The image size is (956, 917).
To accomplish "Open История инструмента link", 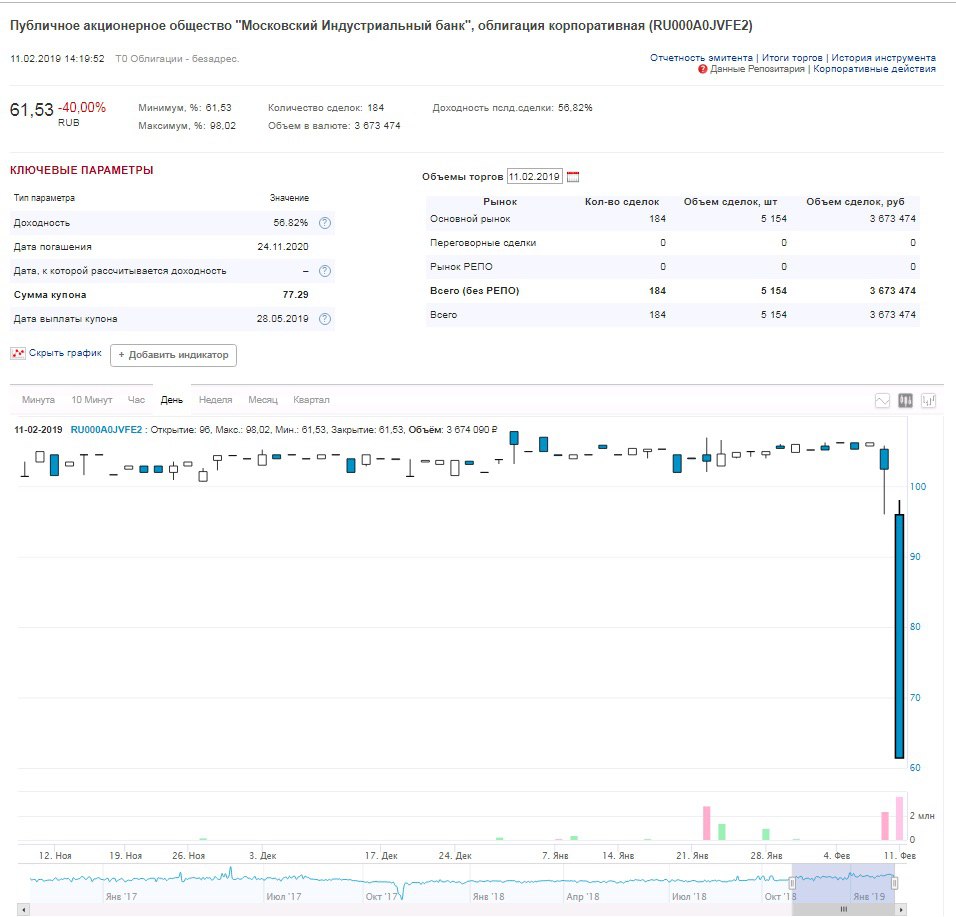I will coord(883,58).
